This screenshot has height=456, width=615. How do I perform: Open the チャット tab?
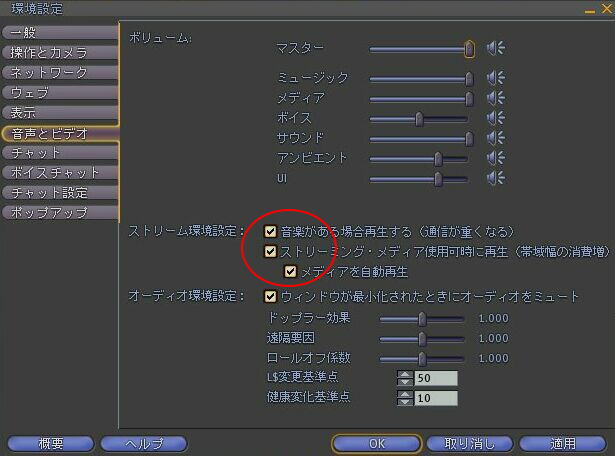pyautogui.click(x=60, y=153)
